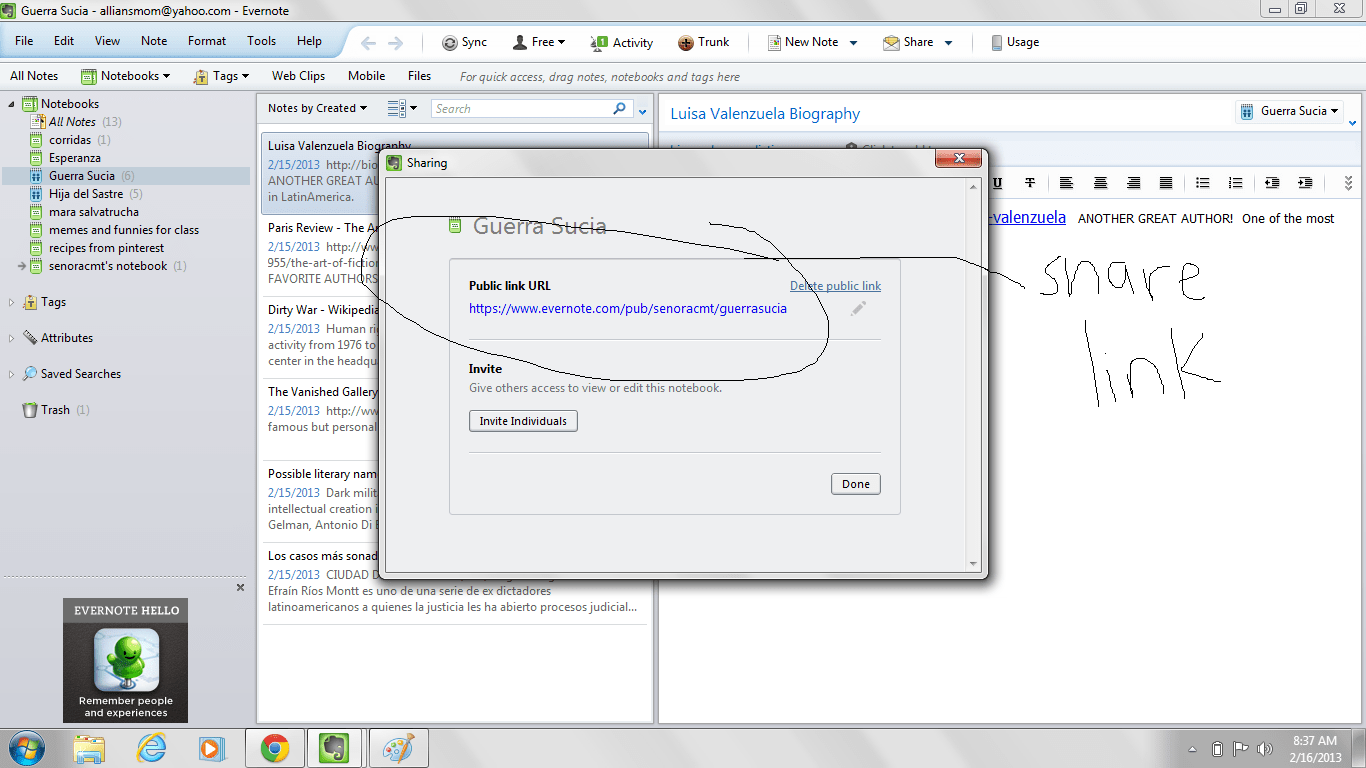This screenshot has height=768, width=1366.
Task: Open the Edit menu
Action: coord(64,41)
